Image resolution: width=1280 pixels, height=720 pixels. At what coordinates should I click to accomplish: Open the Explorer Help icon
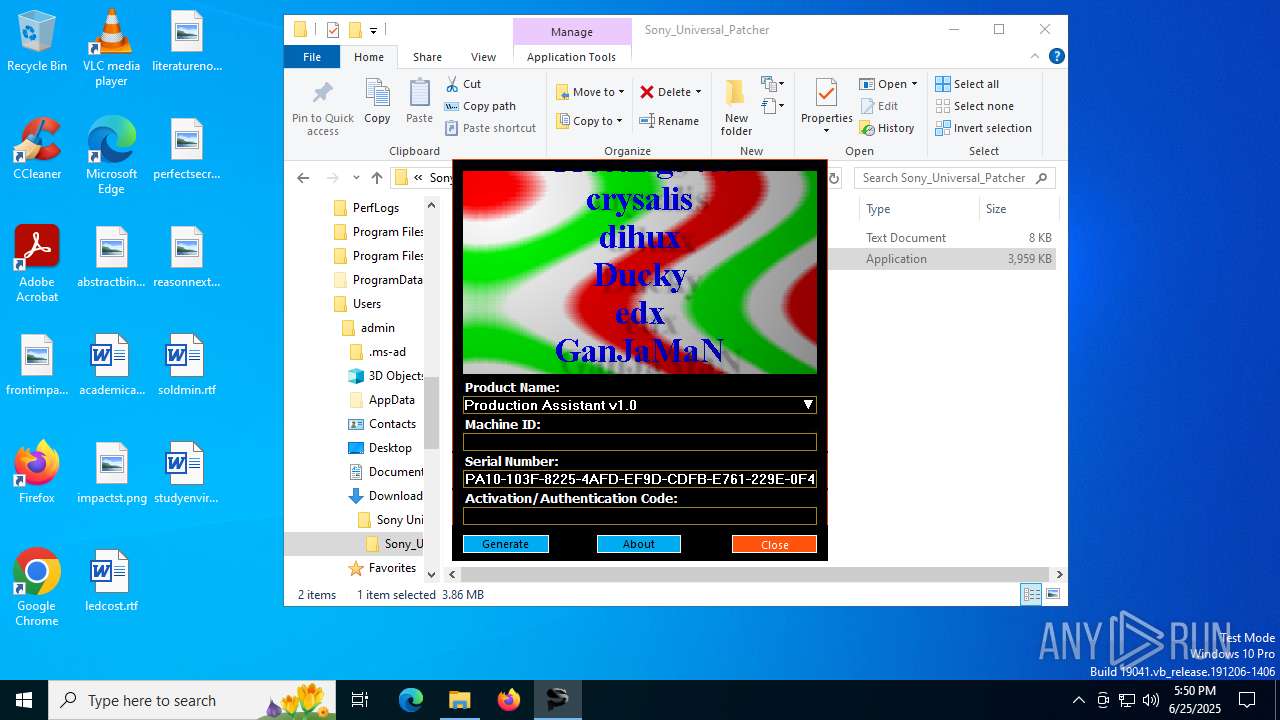click(1056, 57)
